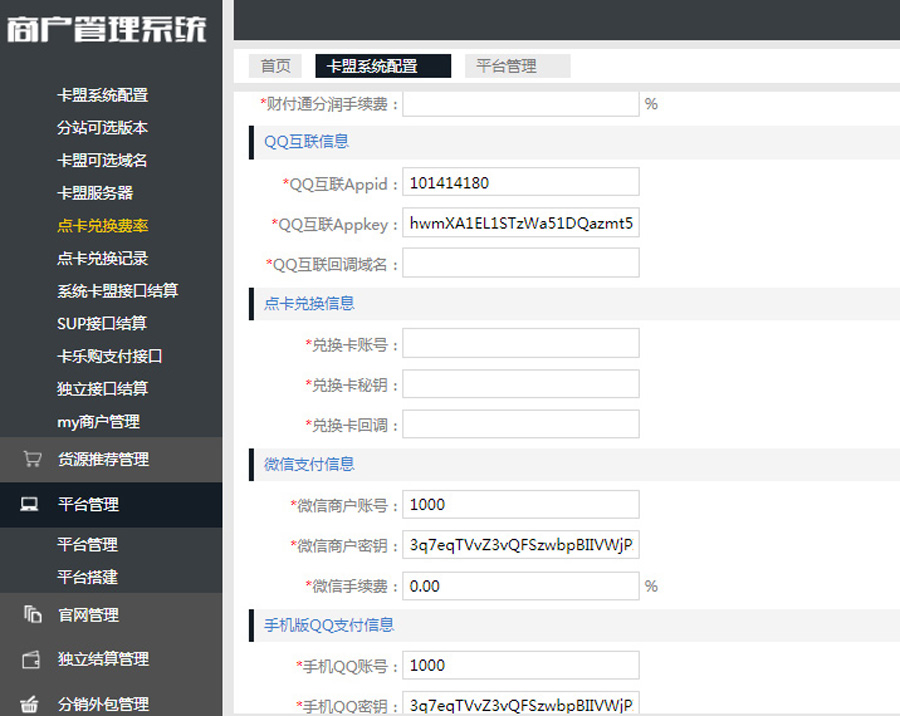This screenshot has width=900, height=716.
Task: Open 点卡兑换费率 in the sidebar
Action: click(103, 226)
